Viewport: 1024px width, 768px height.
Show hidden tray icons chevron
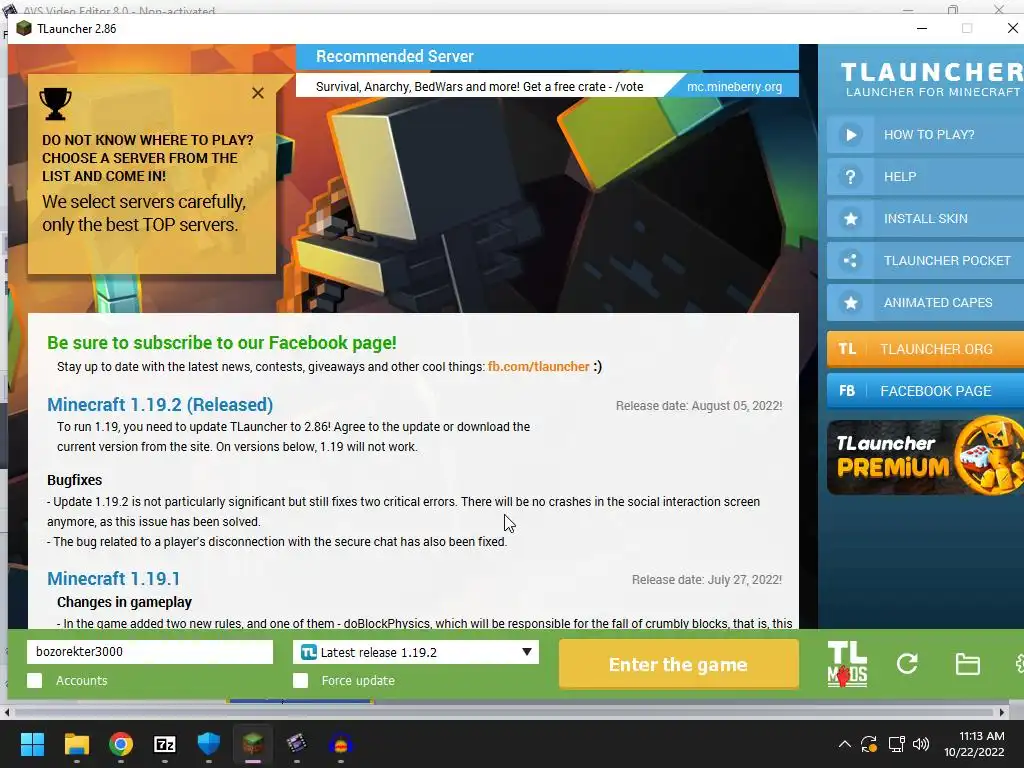pos(844,744)
